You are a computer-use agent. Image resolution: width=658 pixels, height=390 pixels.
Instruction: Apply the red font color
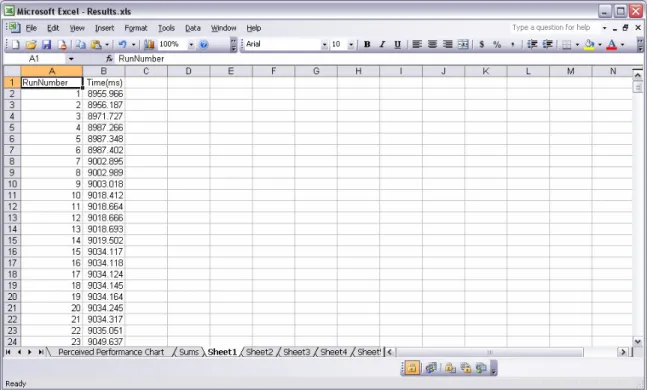pos(612,44)
